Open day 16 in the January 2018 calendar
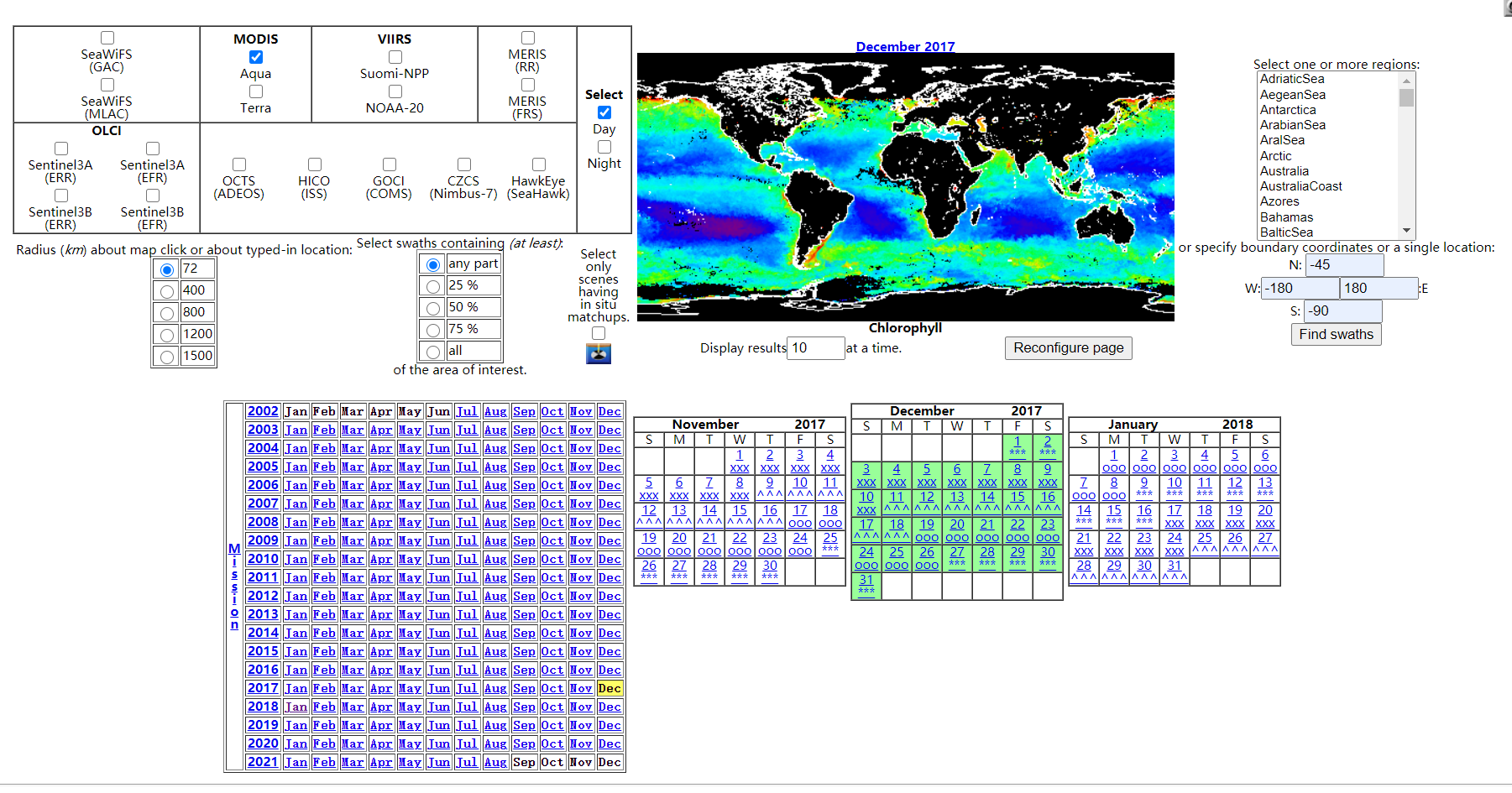This screenshot has height=793, width=1512. (x=1144, y=510)
